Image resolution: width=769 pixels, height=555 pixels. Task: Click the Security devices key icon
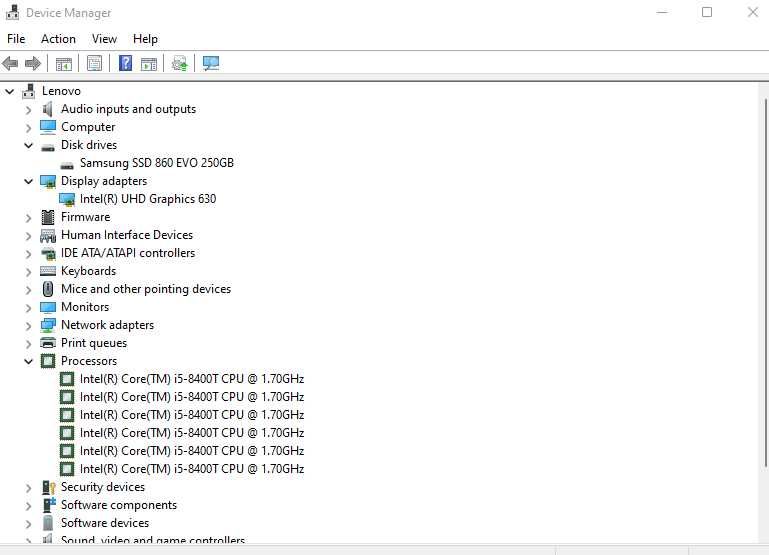point(49,487)
